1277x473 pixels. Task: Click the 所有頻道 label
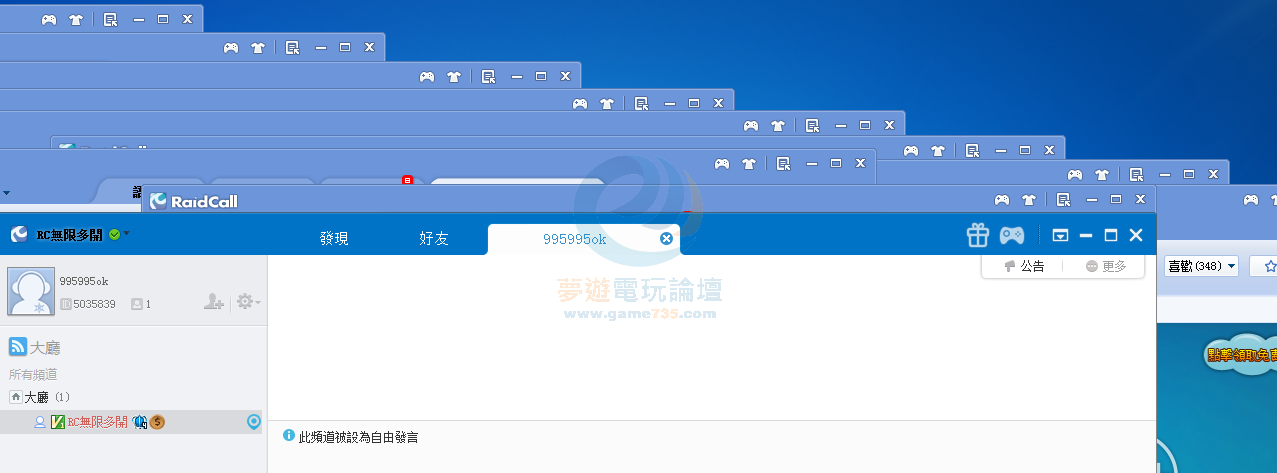pos(33,374)
